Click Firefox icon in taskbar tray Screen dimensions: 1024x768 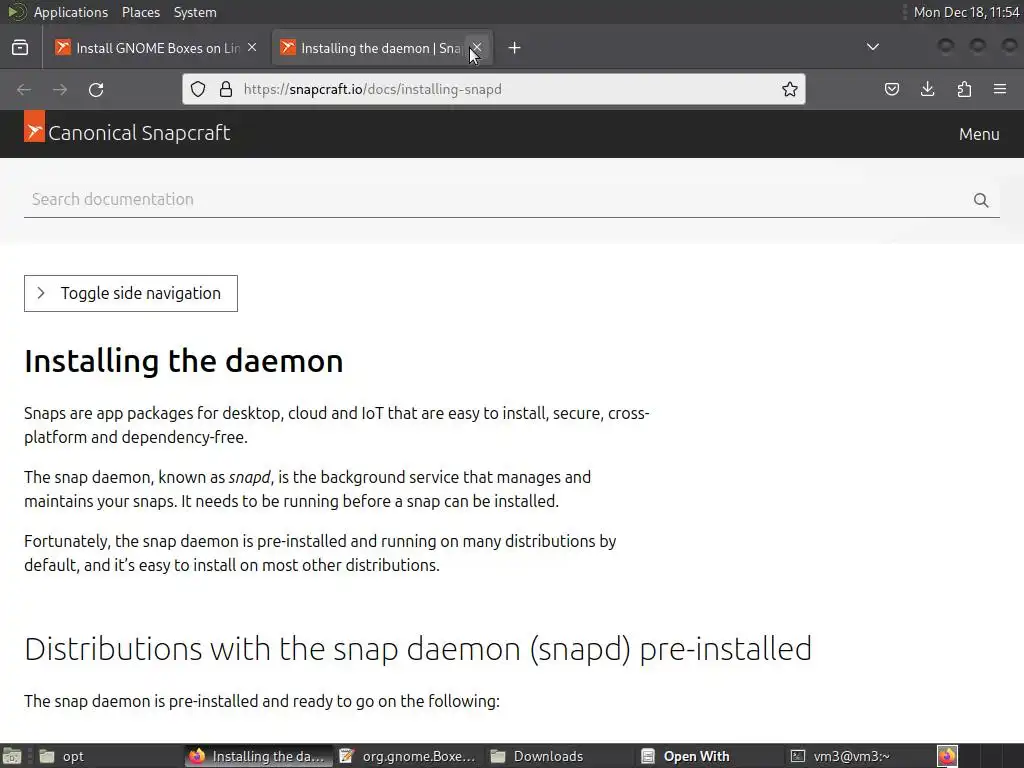947,756
